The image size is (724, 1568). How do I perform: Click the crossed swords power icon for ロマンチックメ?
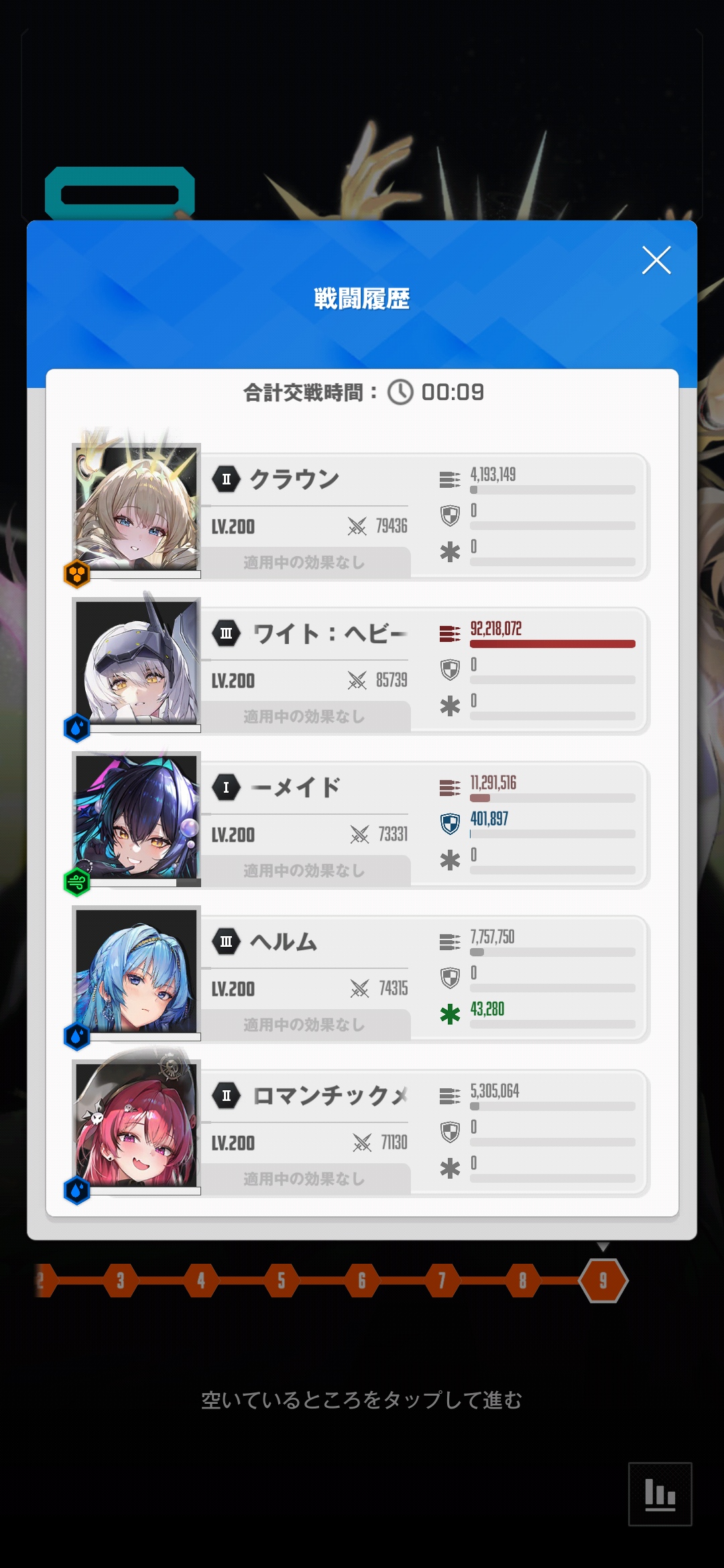362,1142
